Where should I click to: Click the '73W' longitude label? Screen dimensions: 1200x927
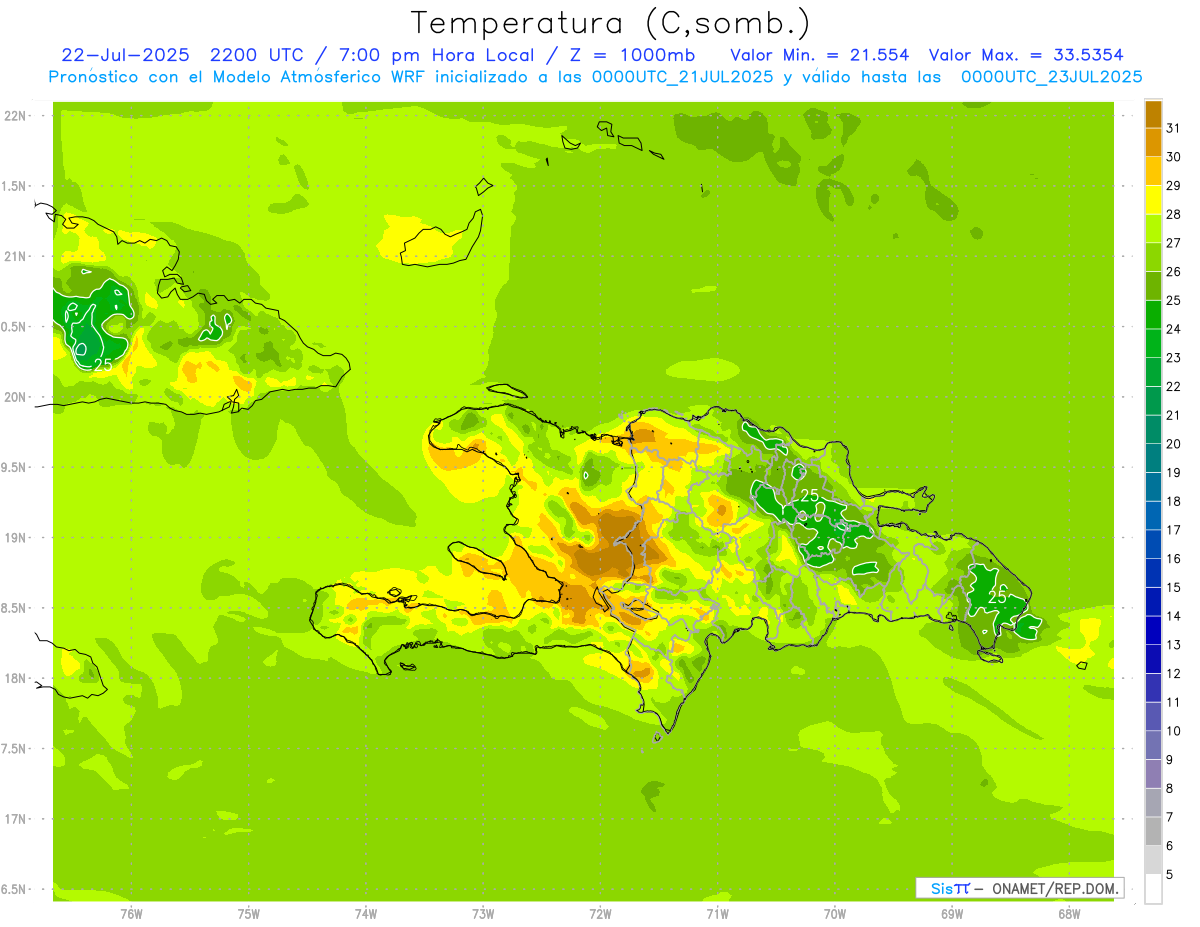tap(483, 913)
